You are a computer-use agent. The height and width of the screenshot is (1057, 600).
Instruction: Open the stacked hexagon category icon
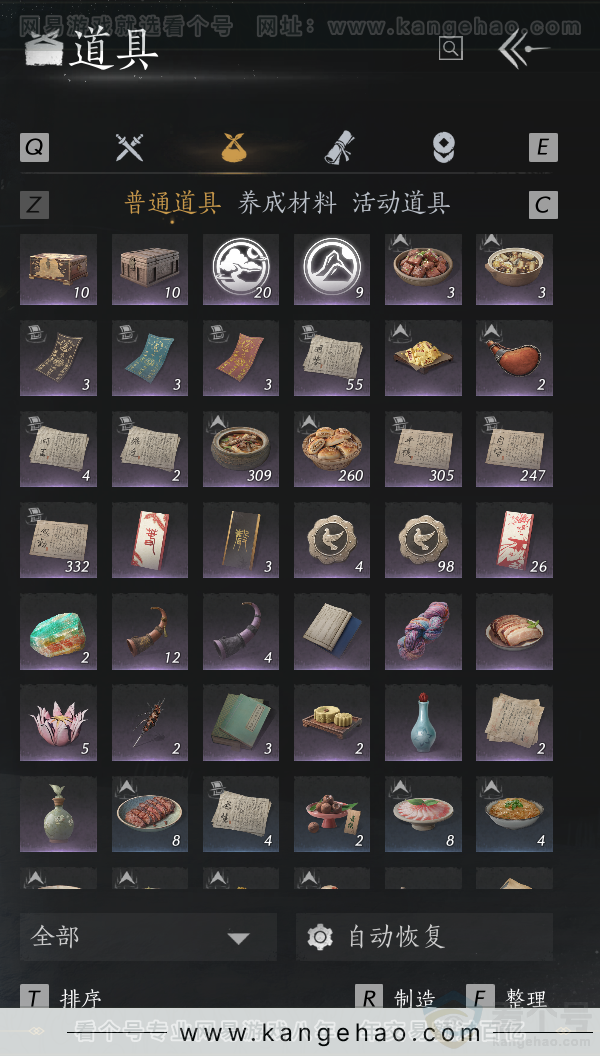click(444, 147)
